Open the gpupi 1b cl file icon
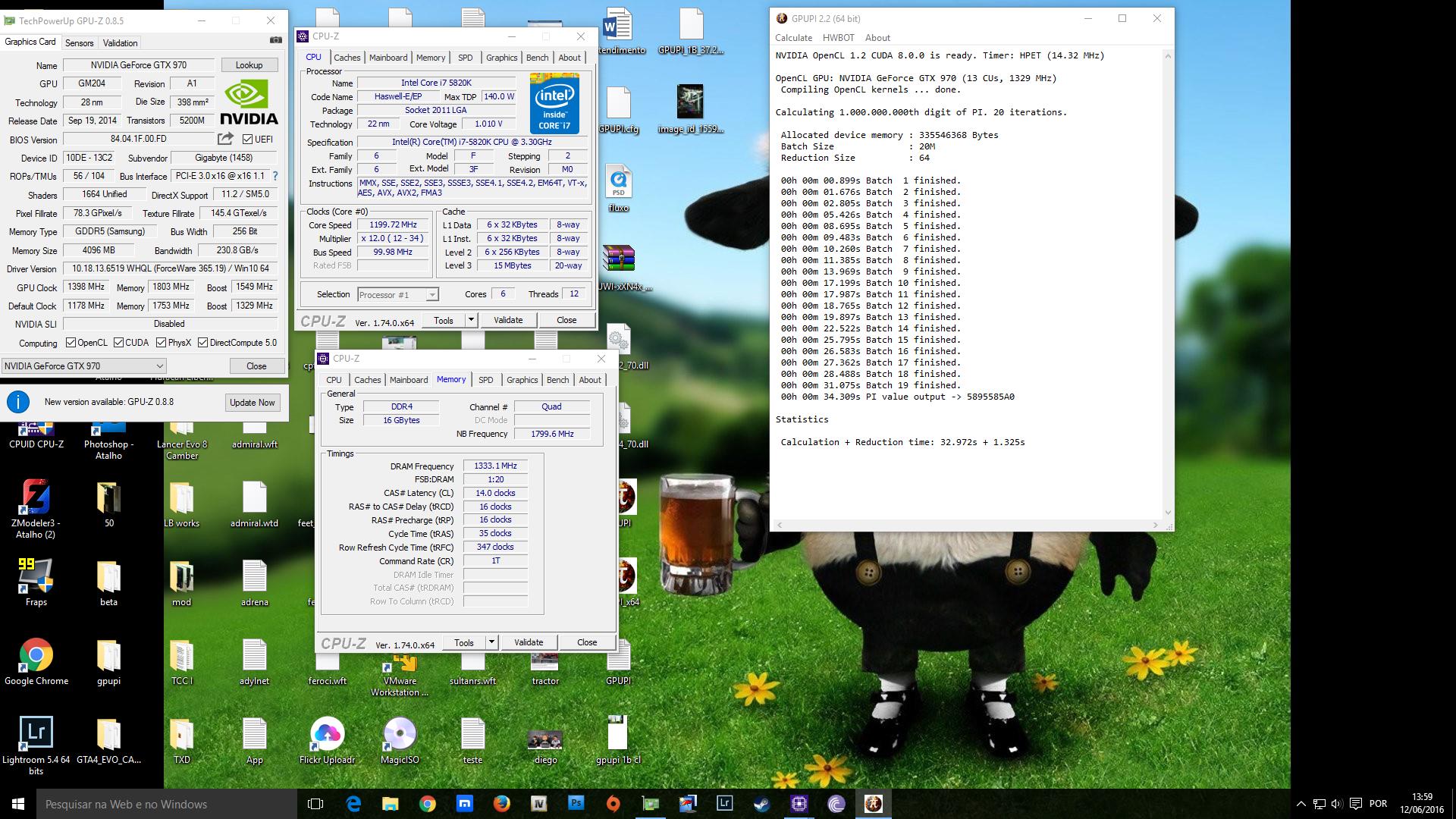Viewport: 1456px width, 819px height. click(618, 741)
